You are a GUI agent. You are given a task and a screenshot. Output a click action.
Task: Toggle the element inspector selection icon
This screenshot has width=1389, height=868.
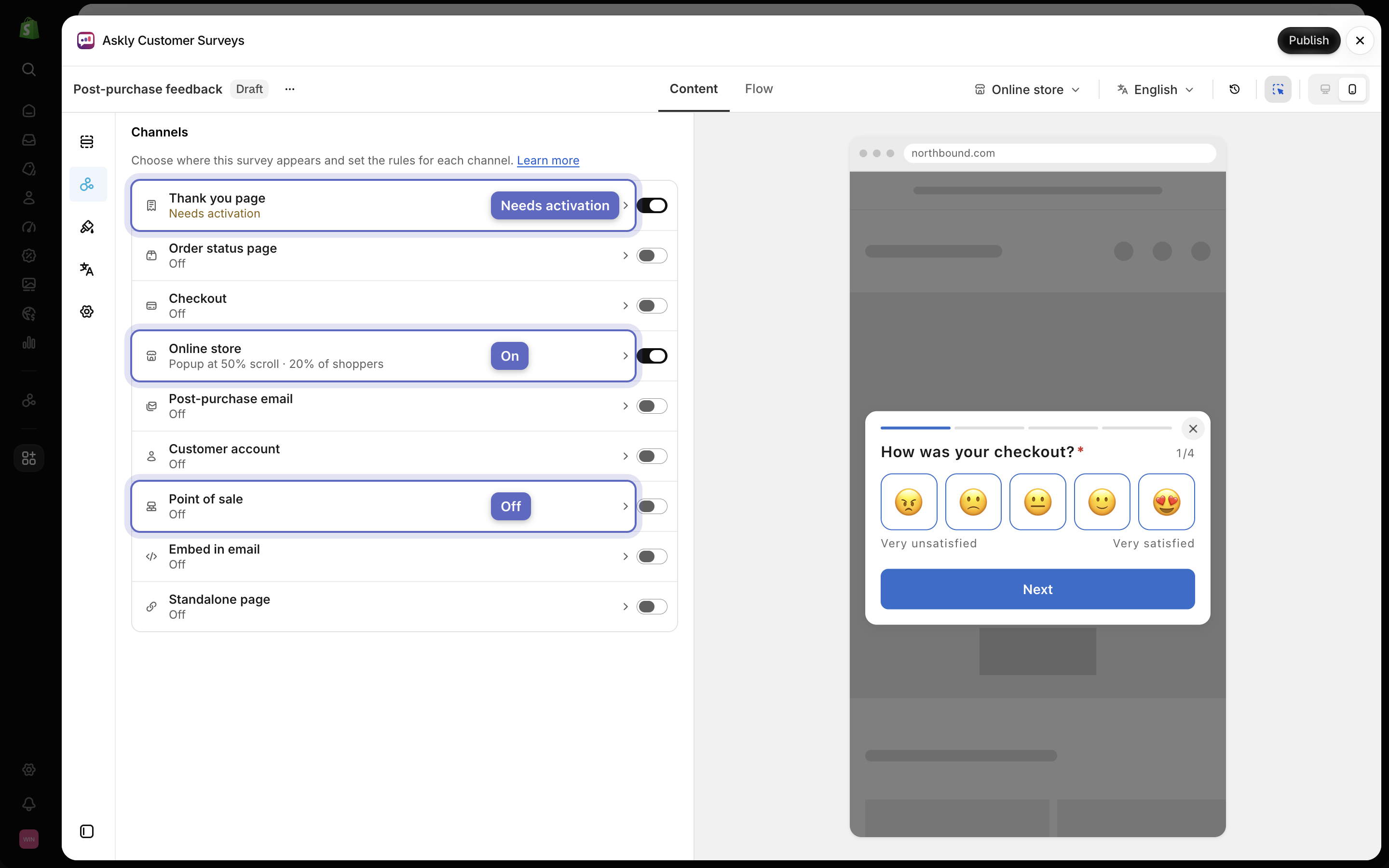click(1278, 89)
